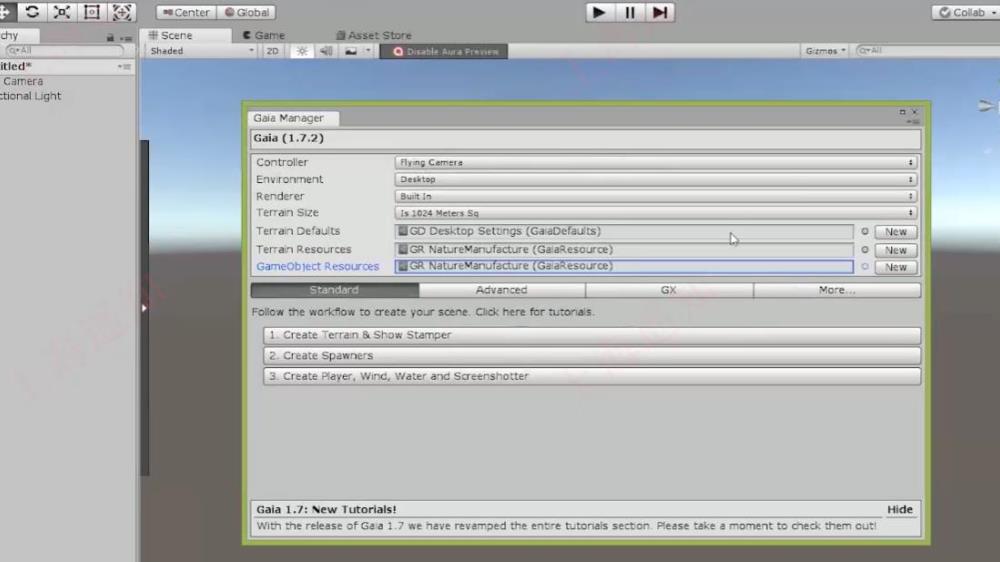Image resolution: width=1000 pixels, height=562 pixels.
Task: Open the Gizmos dropdown
Action: (825, 50)
